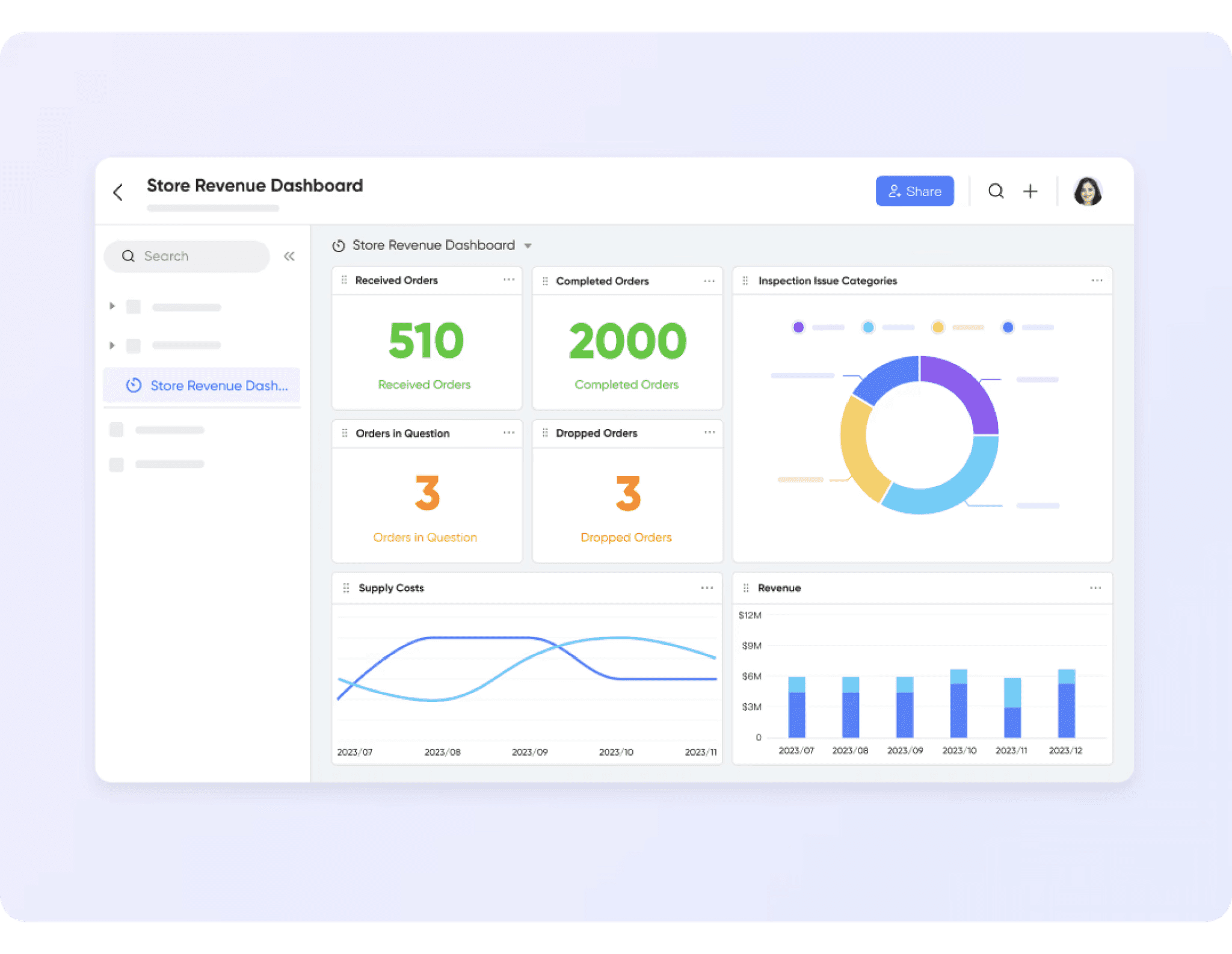This screenshot has width=1232, height=954.
Task: Collapse sidebar with double chevron icon
Action: 289,256
